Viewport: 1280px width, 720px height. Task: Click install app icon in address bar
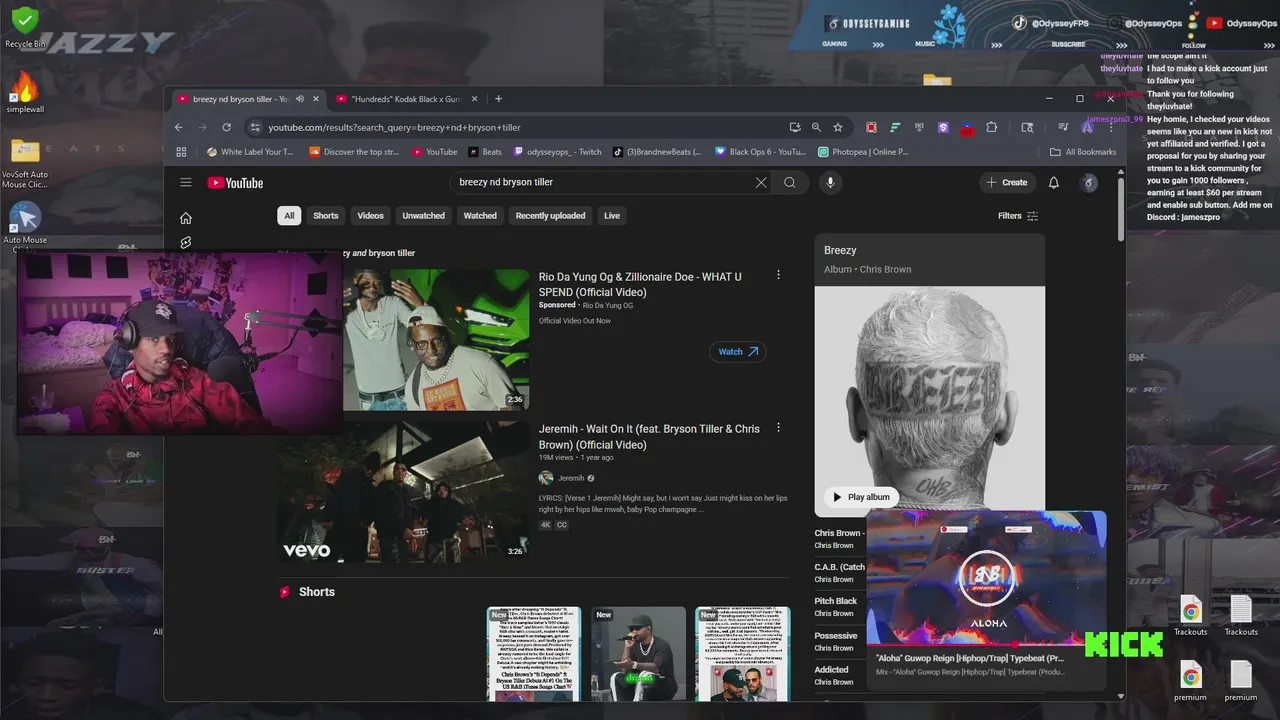pos(795,127)
